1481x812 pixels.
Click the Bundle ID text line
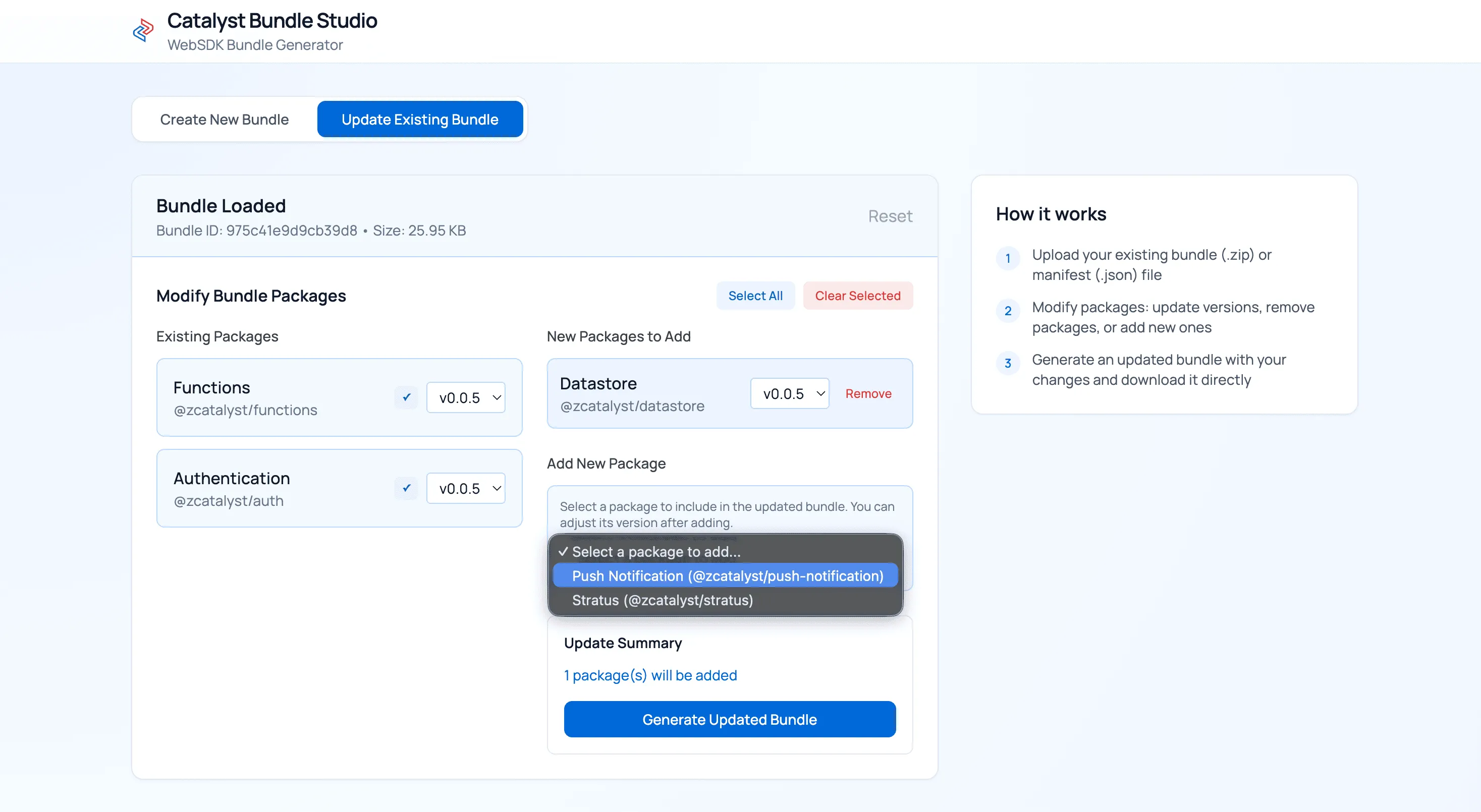pyautogui.click(x=311, y=230)
